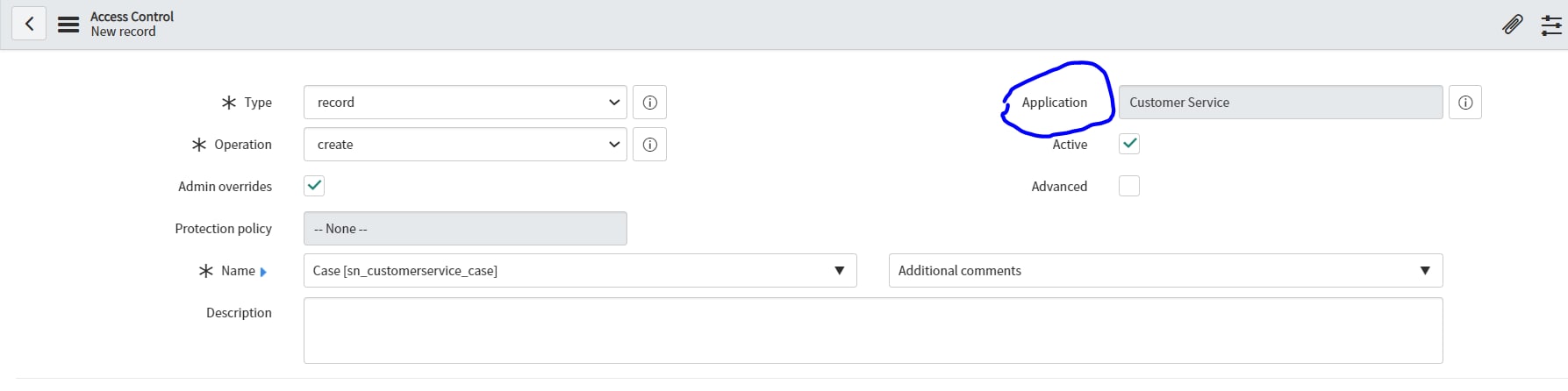Toggle the Active checkbox

pyautogui.click(x=1129, y=144)
